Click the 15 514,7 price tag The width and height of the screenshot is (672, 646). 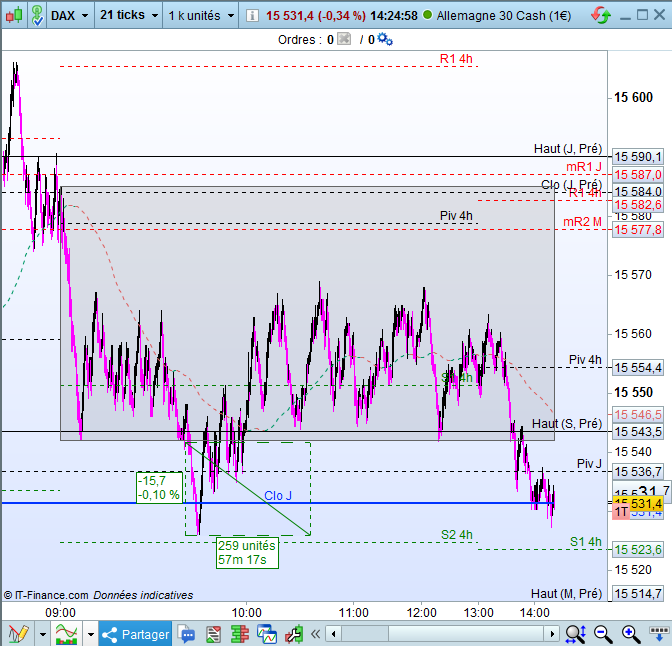click(638, 594)
